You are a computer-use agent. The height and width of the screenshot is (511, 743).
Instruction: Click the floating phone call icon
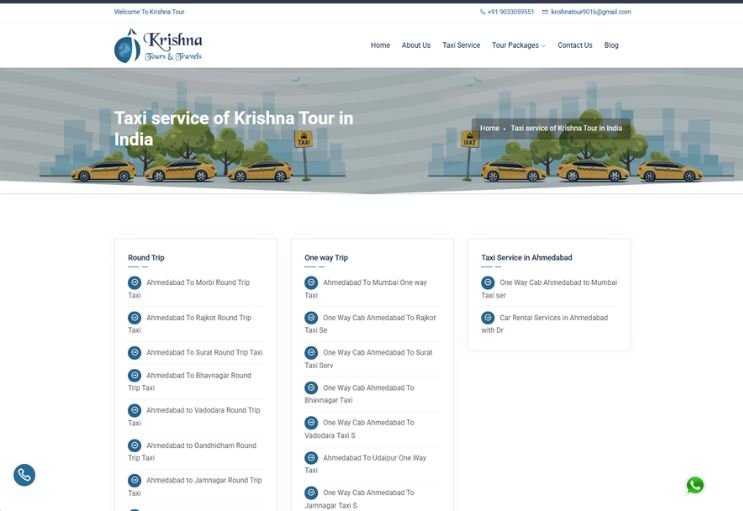(24, 475)
